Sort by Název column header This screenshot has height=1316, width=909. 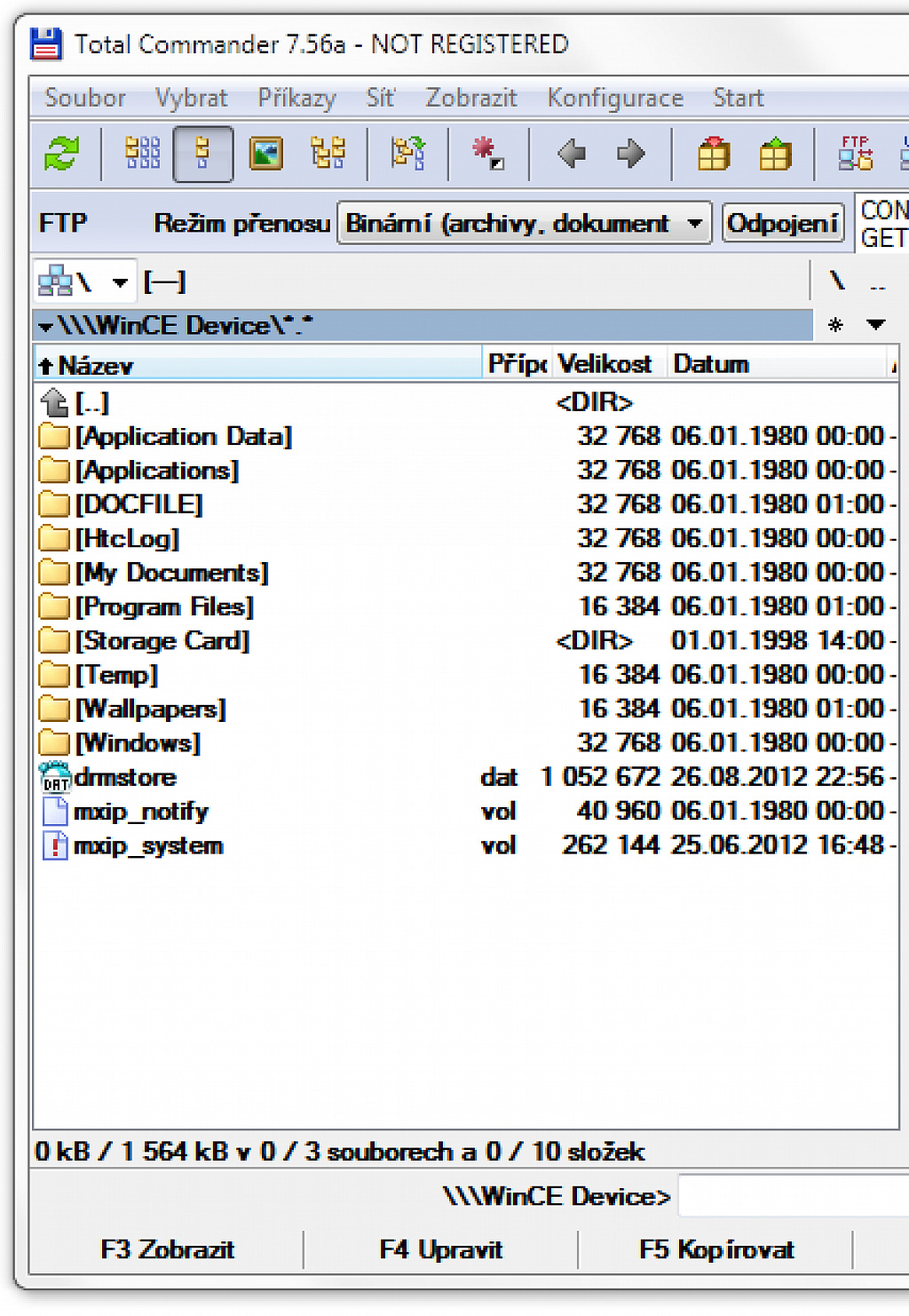[257, 364]
